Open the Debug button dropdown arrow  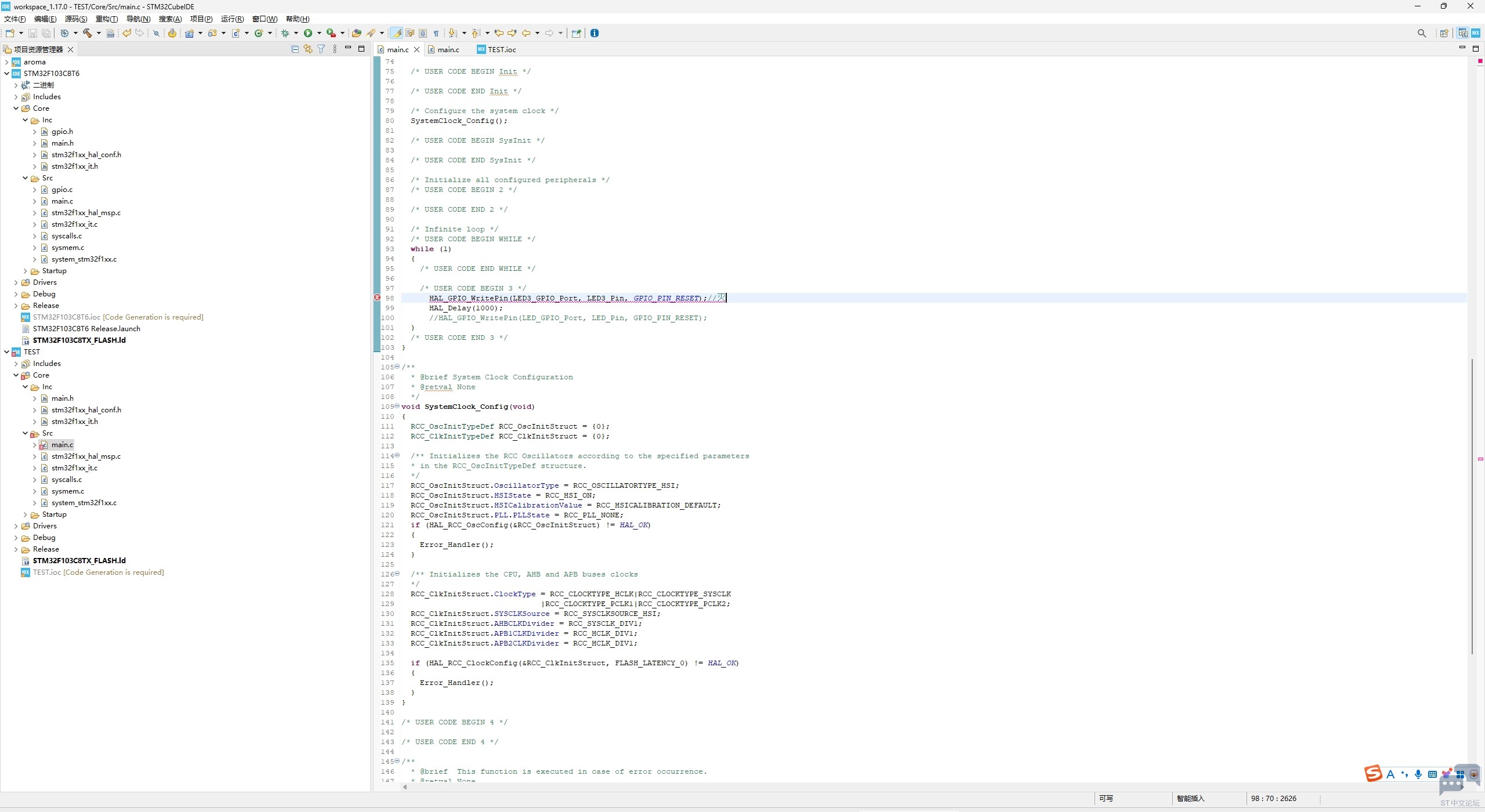click(295, 33)
